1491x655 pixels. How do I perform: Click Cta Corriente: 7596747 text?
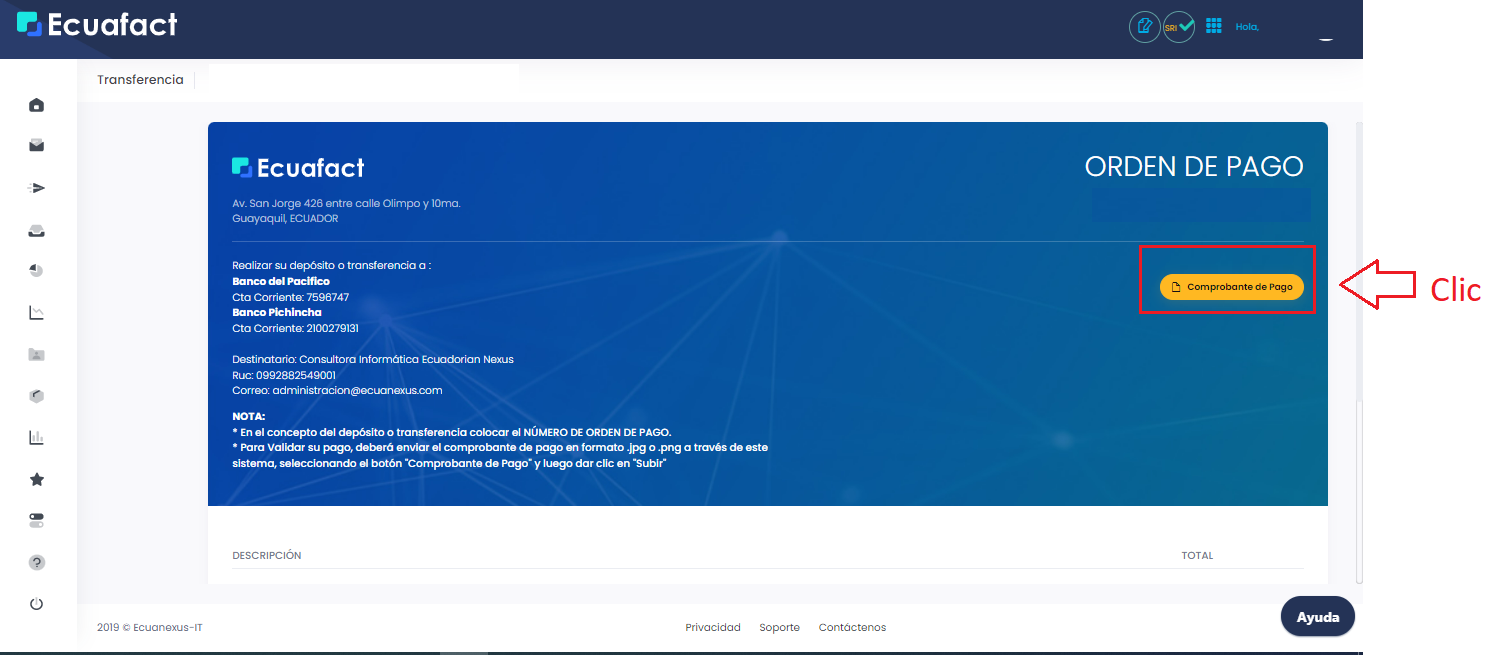click(290, 297)
